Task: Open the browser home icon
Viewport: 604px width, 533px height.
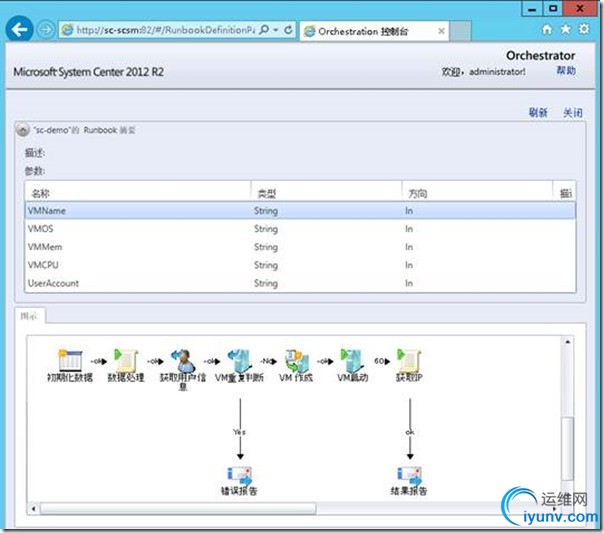Action: [547, 29]
